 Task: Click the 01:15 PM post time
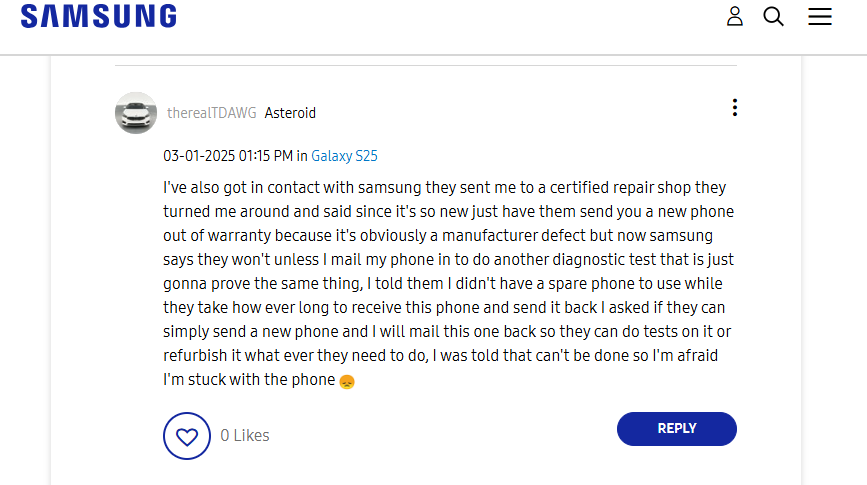coord(265,156)
